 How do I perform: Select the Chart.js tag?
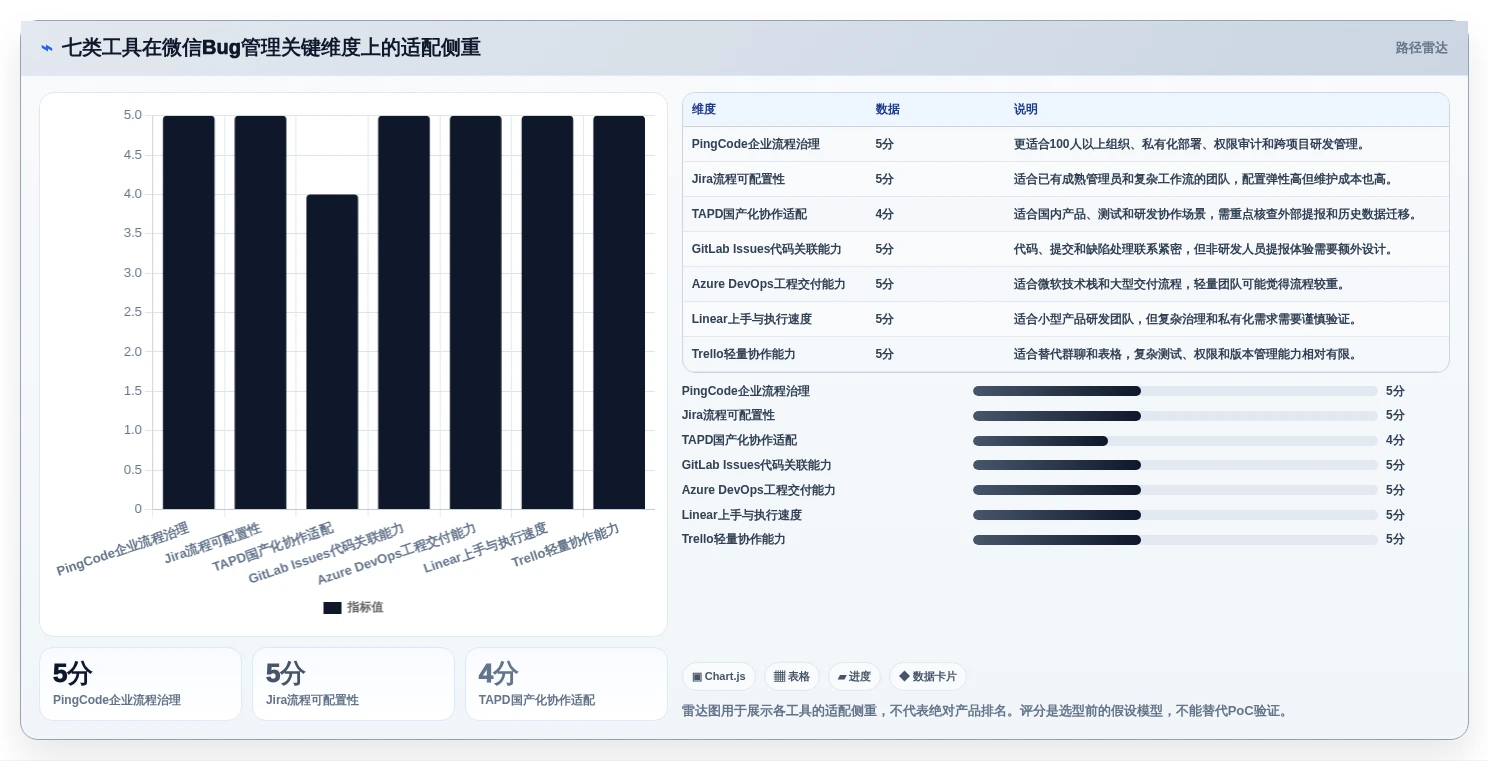click(x=719, y=677)
